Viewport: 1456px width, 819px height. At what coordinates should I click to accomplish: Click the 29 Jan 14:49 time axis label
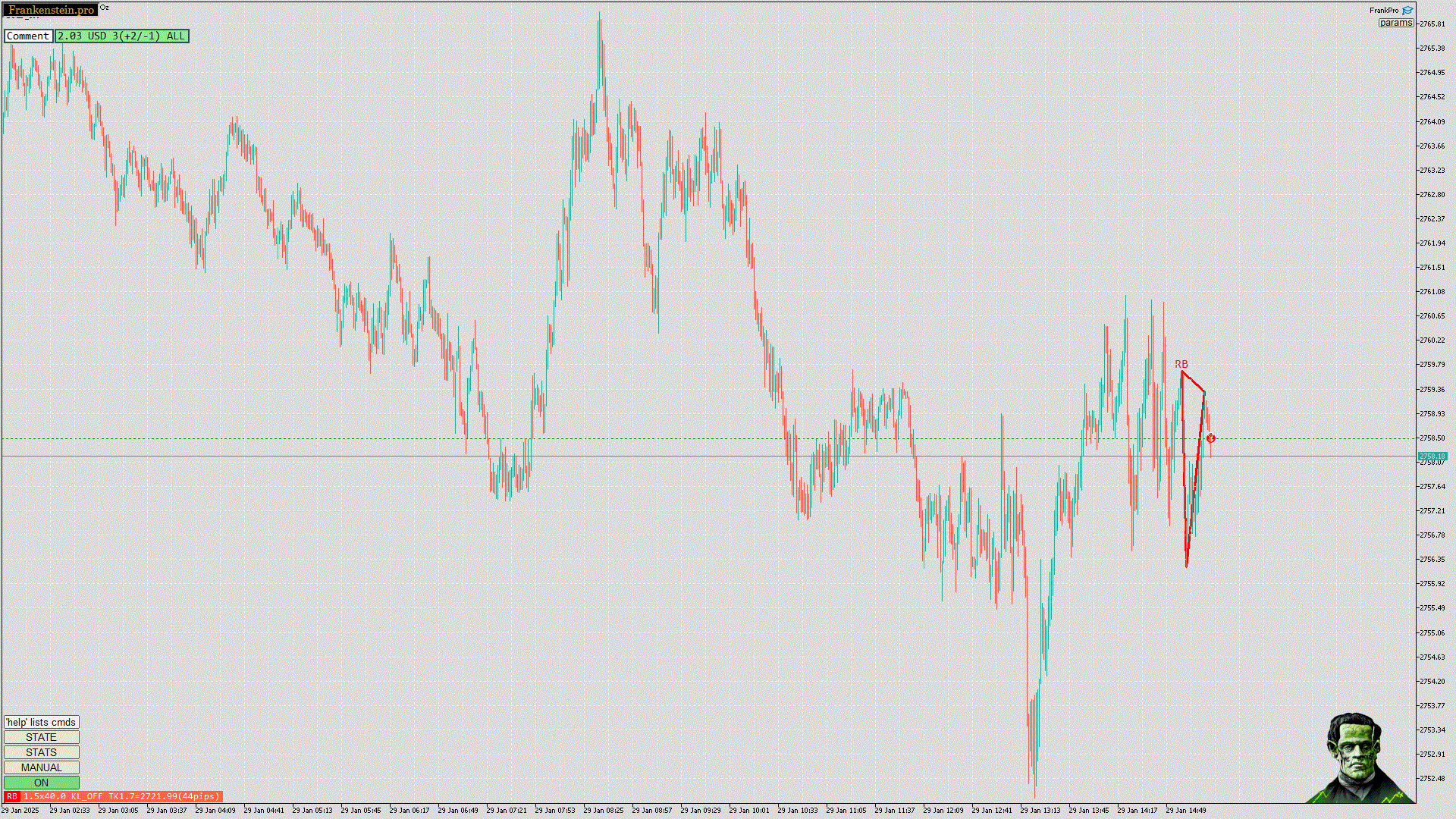[x=1186, y=810]
